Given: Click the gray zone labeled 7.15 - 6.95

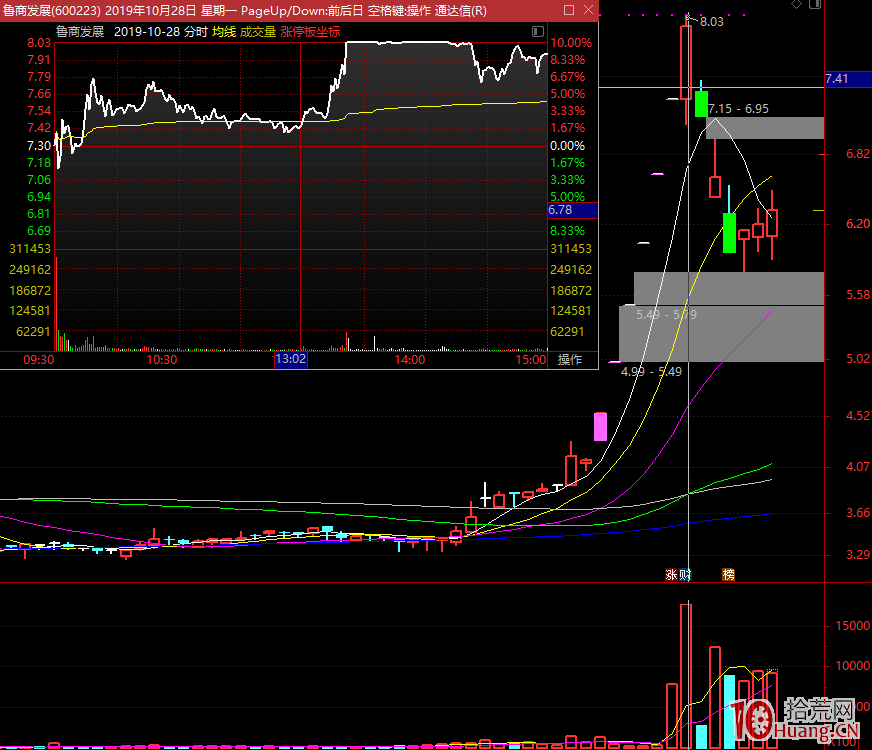Looking at the screenshot, I should point(765,128).
